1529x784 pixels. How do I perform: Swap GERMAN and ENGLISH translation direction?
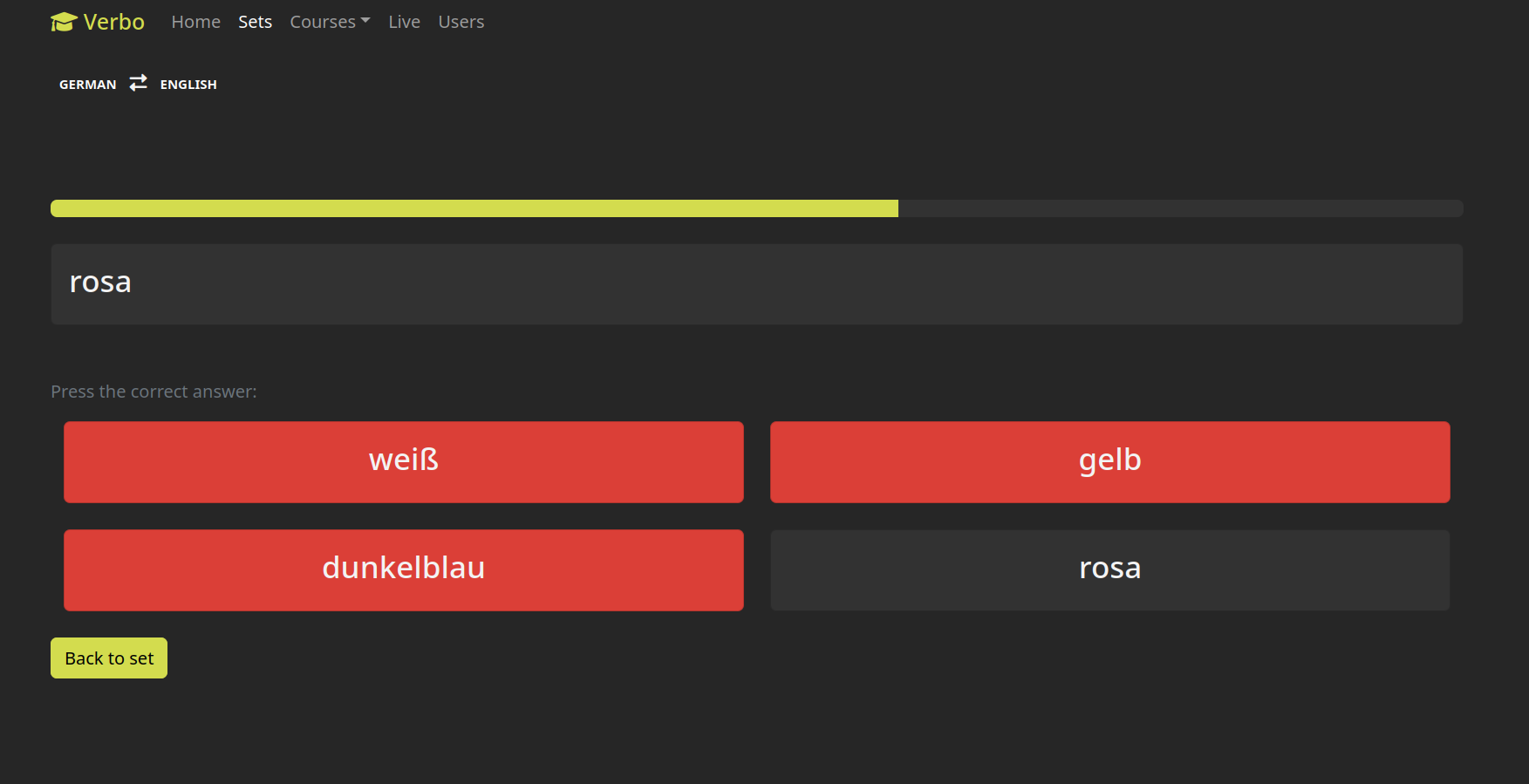click(138, 83)
